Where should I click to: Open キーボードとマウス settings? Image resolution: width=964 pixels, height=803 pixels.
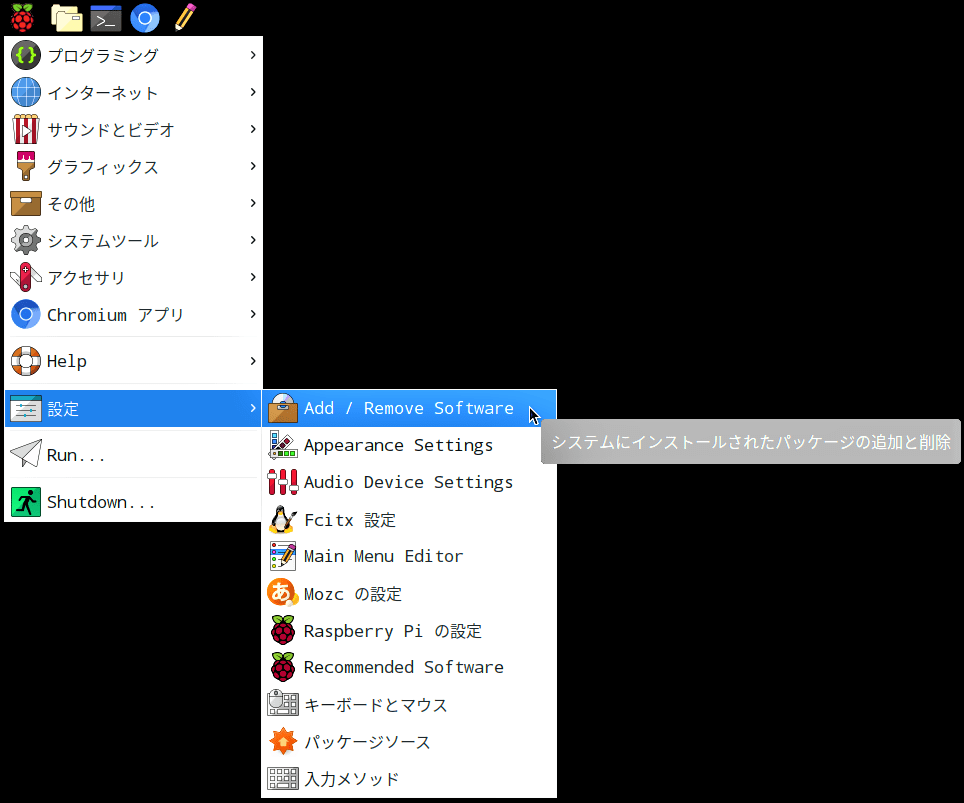tap(409, 705)
